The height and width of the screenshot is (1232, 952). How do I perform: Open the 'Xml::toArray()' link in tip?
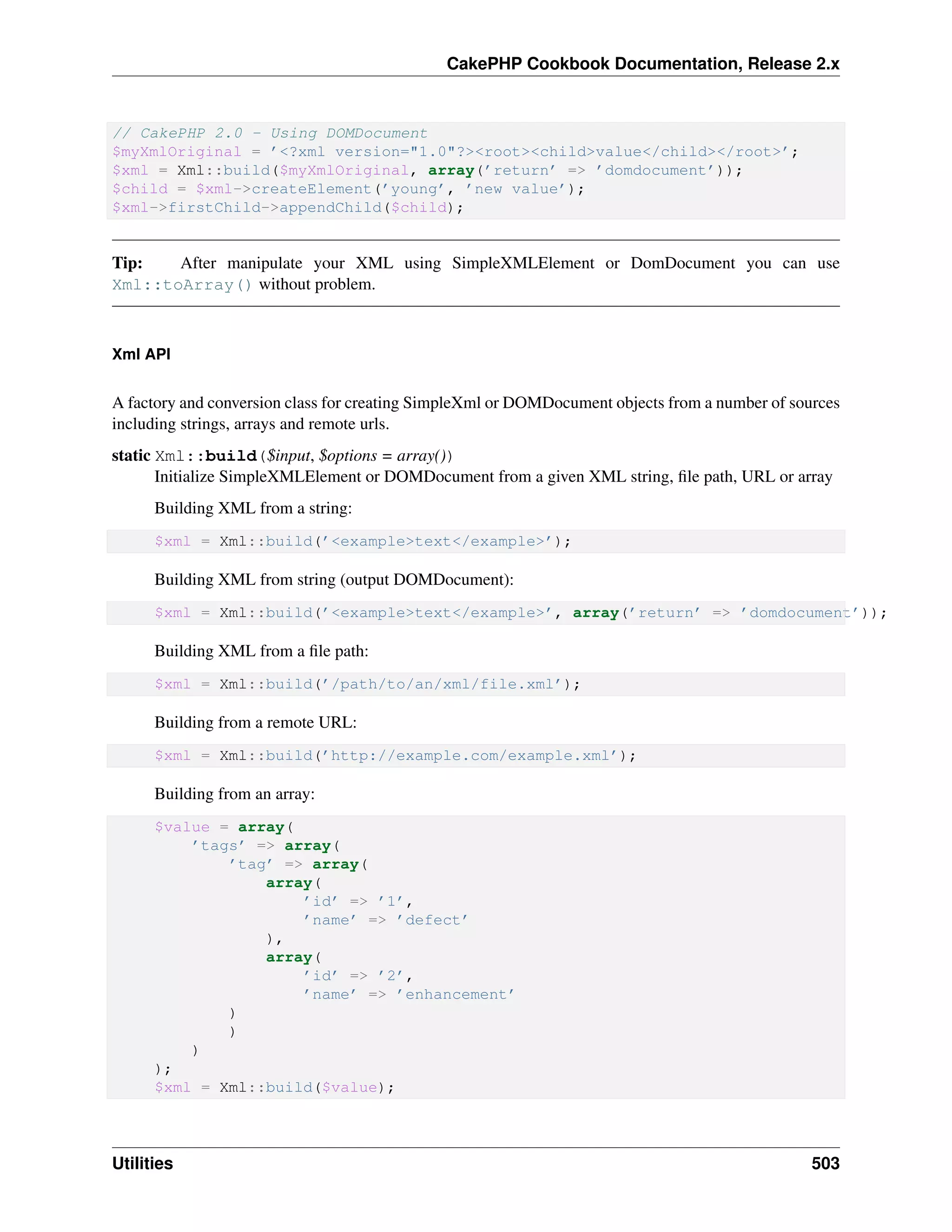tap(182, 285)
